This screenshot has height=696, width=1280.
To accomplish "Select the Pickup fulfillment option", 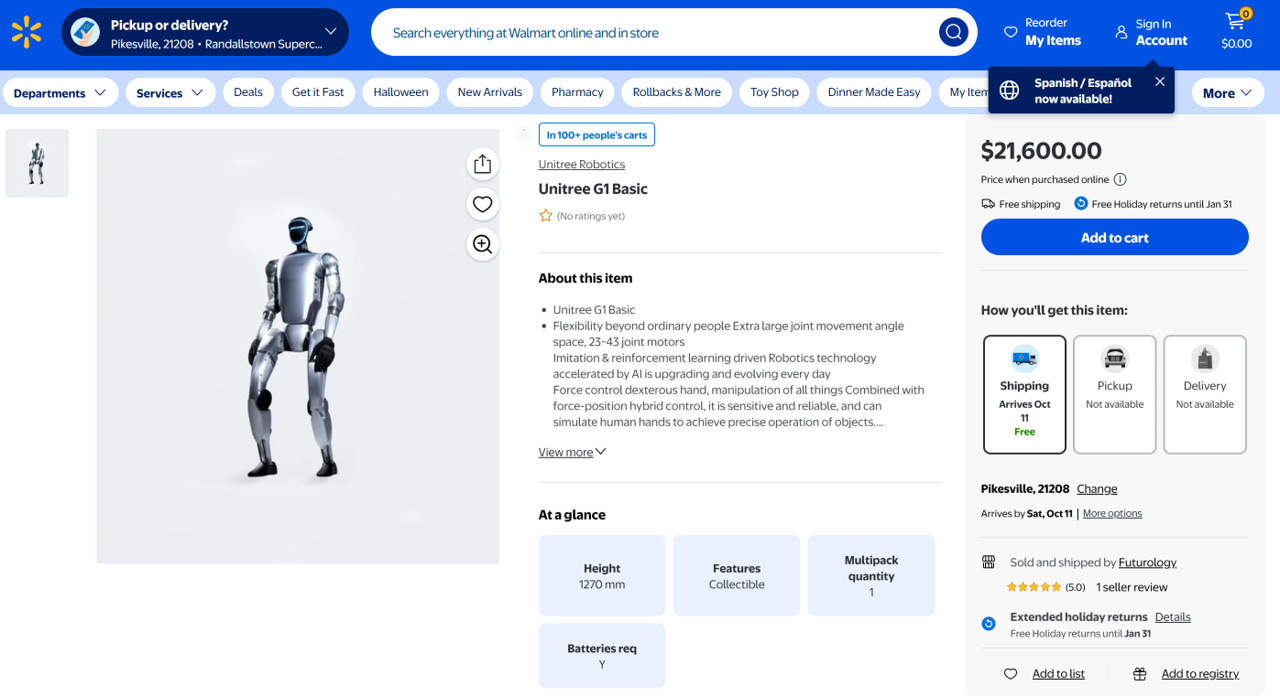I will click(x=1115, y=394).
